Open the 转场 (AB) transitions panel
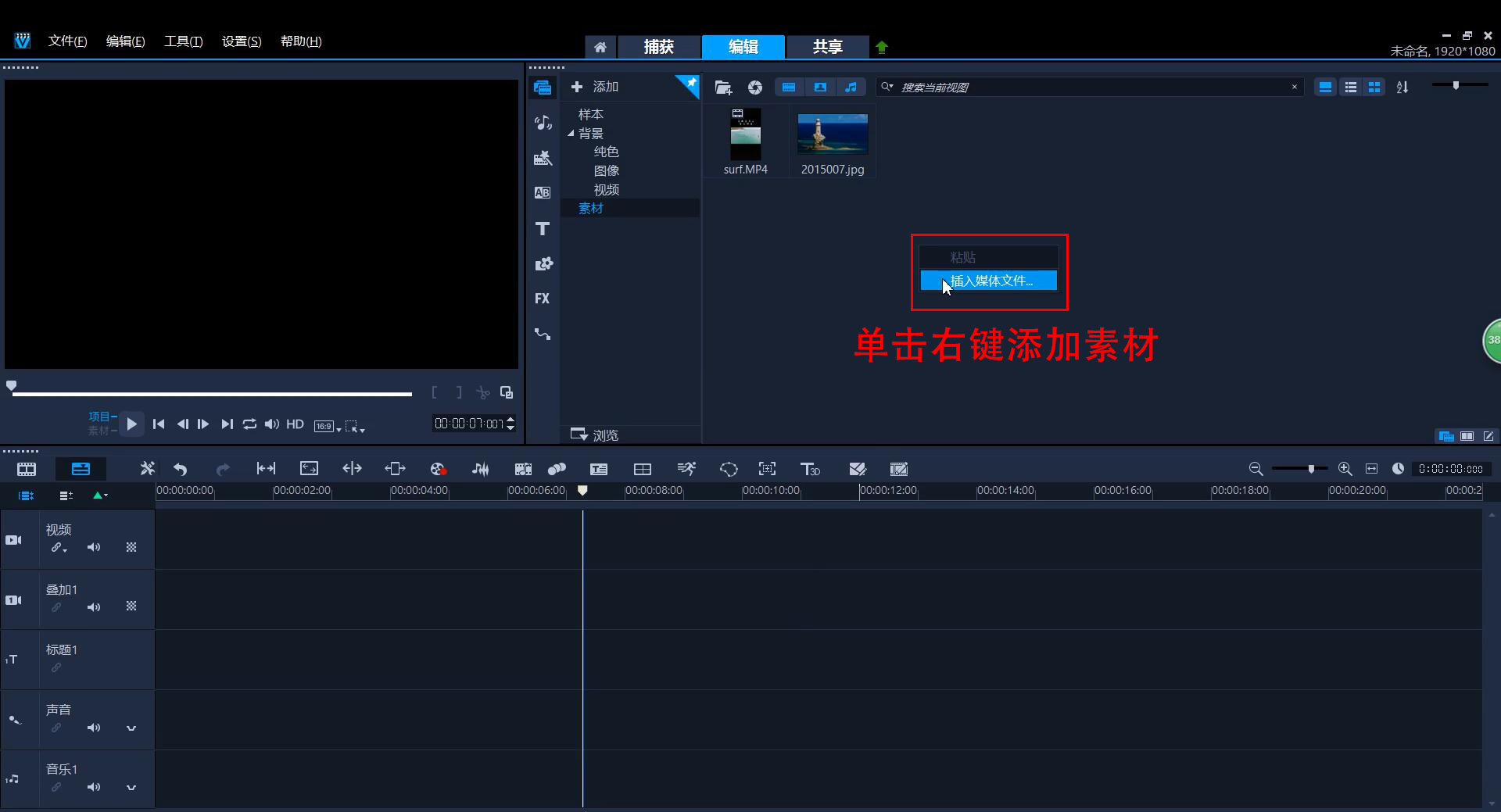 pos(543,192)
